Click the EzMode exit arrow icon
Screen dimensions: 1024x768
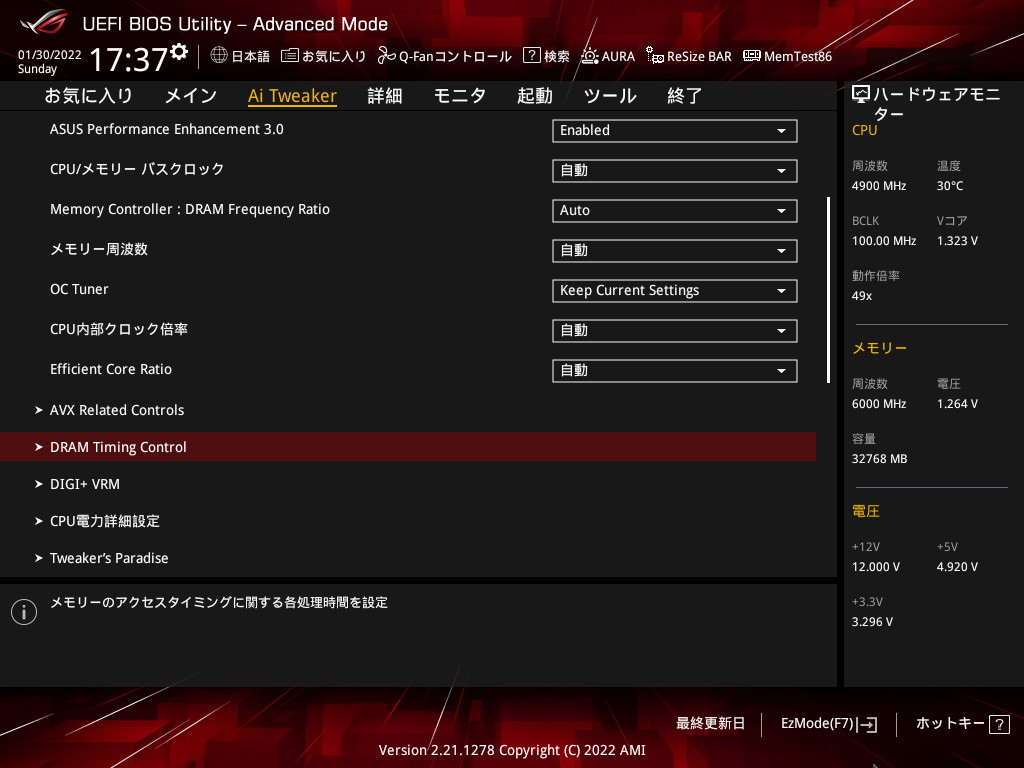(x=867, y=724)
